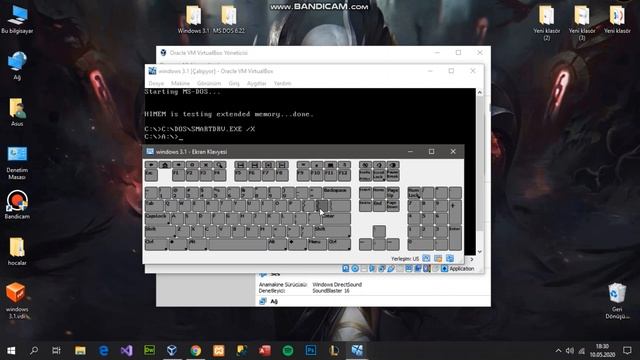Click the Ağ section header in VirtualBox Manager
This screenshot has height=360, width=640.
(x=274, y=301)
